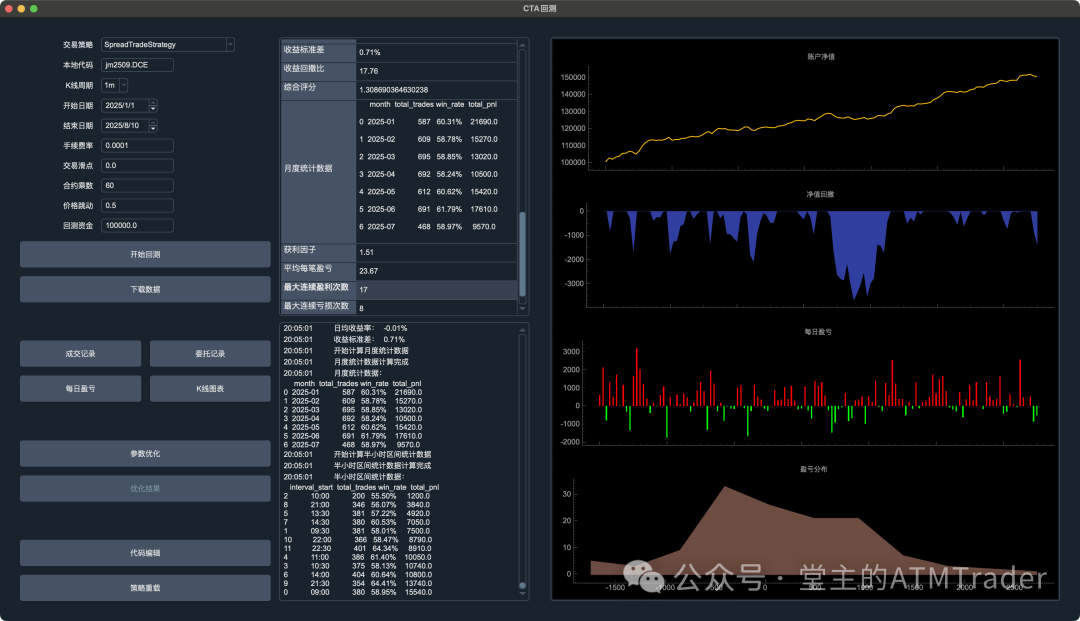
Task: Select the 收益回撤比 row header
Action: point(318,71)
